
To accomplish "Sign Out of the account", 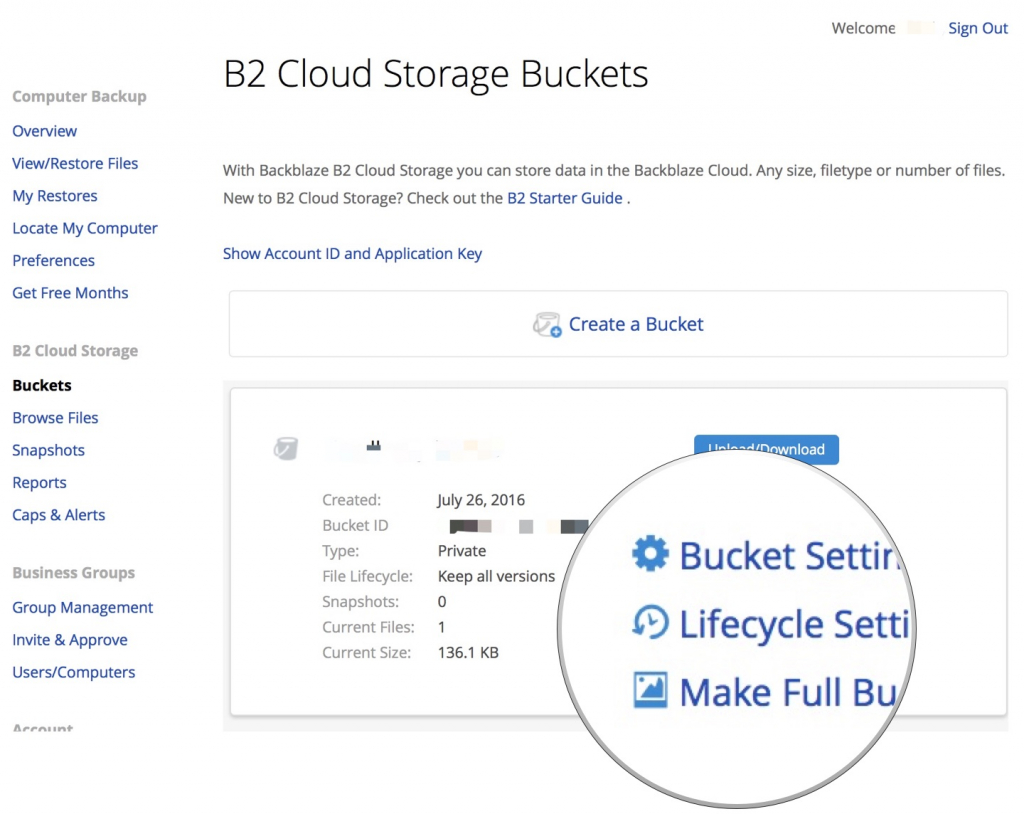I will click(978, 28).
